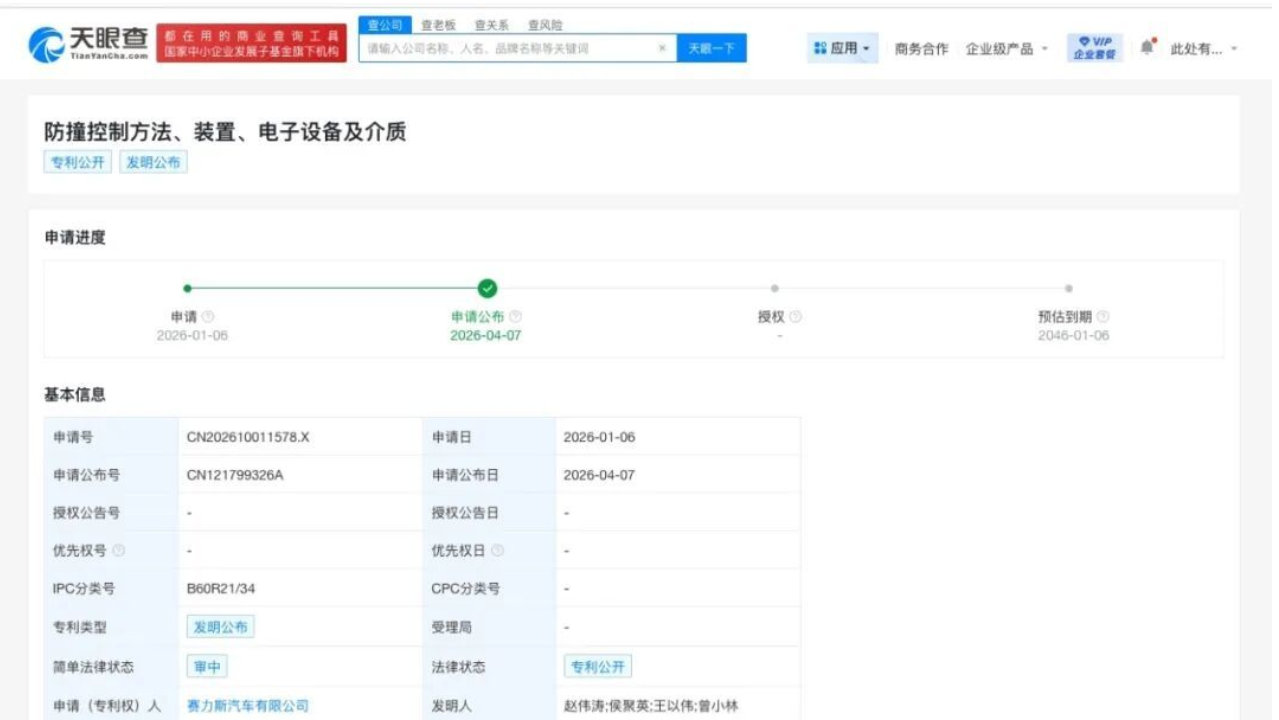This screenshot has width=1279, height=720.
Task: Open the 应用 dropdown menu
Action: [842, 48]
